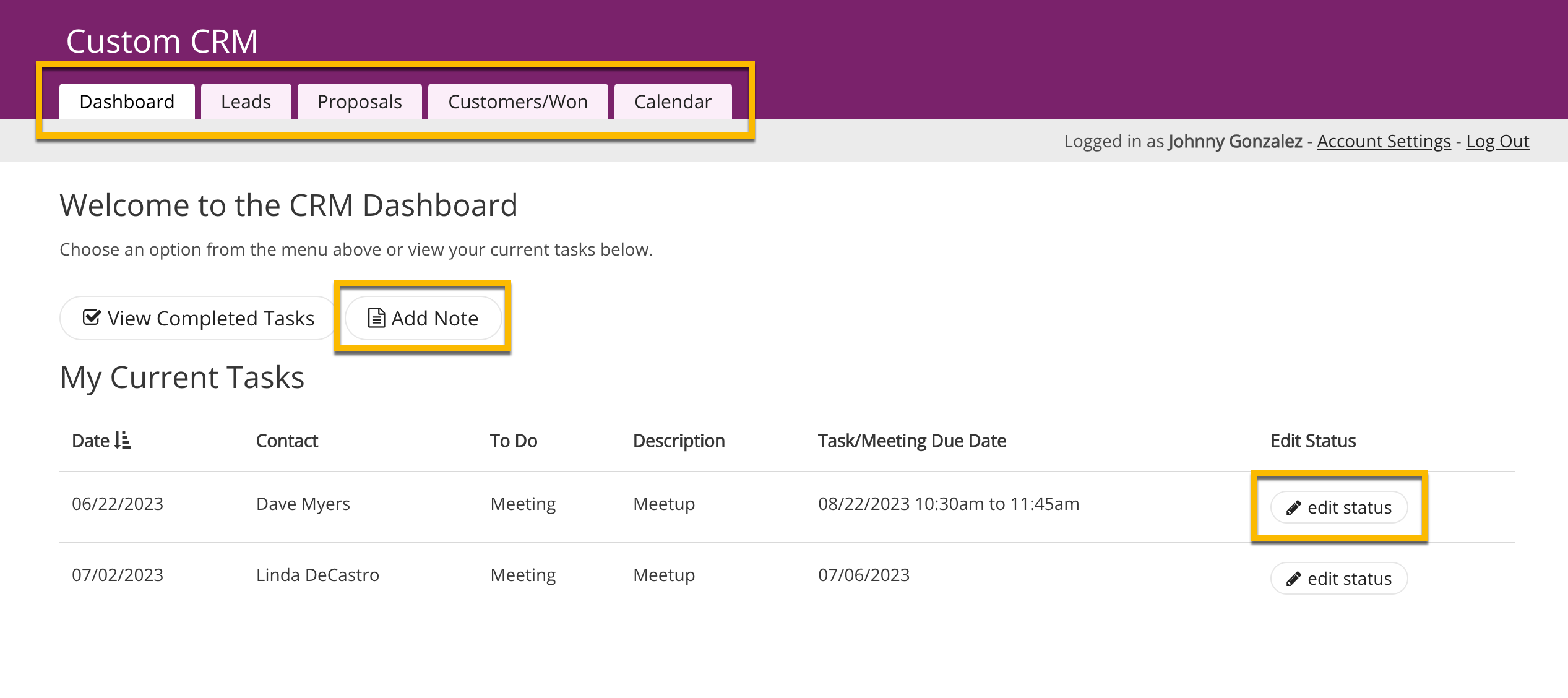Click checkmark icon on View Completed Tasks
The height and width of the screenshot is (698, 1568).
tap(92, 318)
